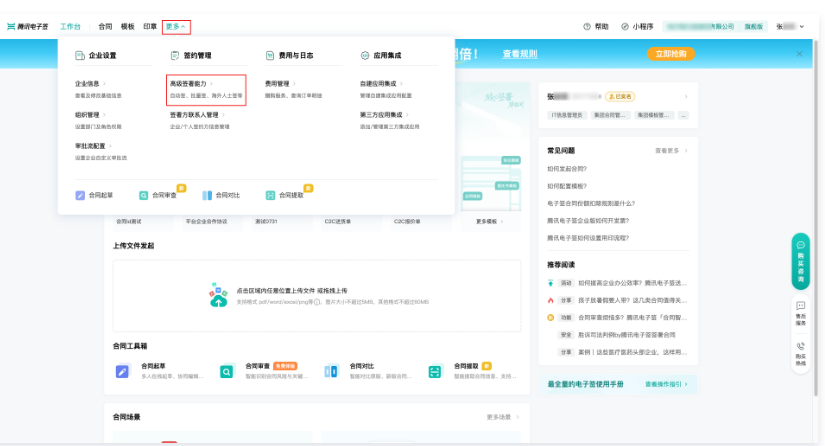The height and width of the screenshot is (446, 825).
Task: Select 企业信息 in the 企业设置 column
Action: (89, 84)
